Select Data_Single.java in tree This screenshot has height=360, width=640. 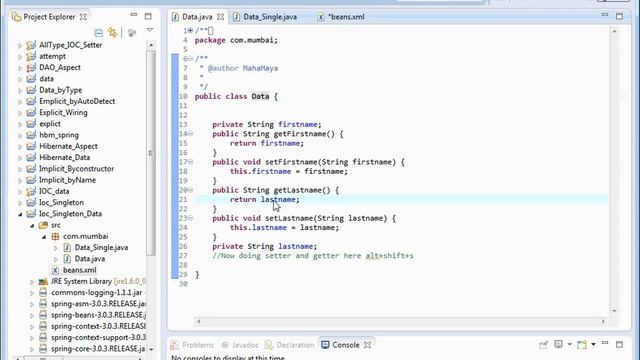pos(101,247)
